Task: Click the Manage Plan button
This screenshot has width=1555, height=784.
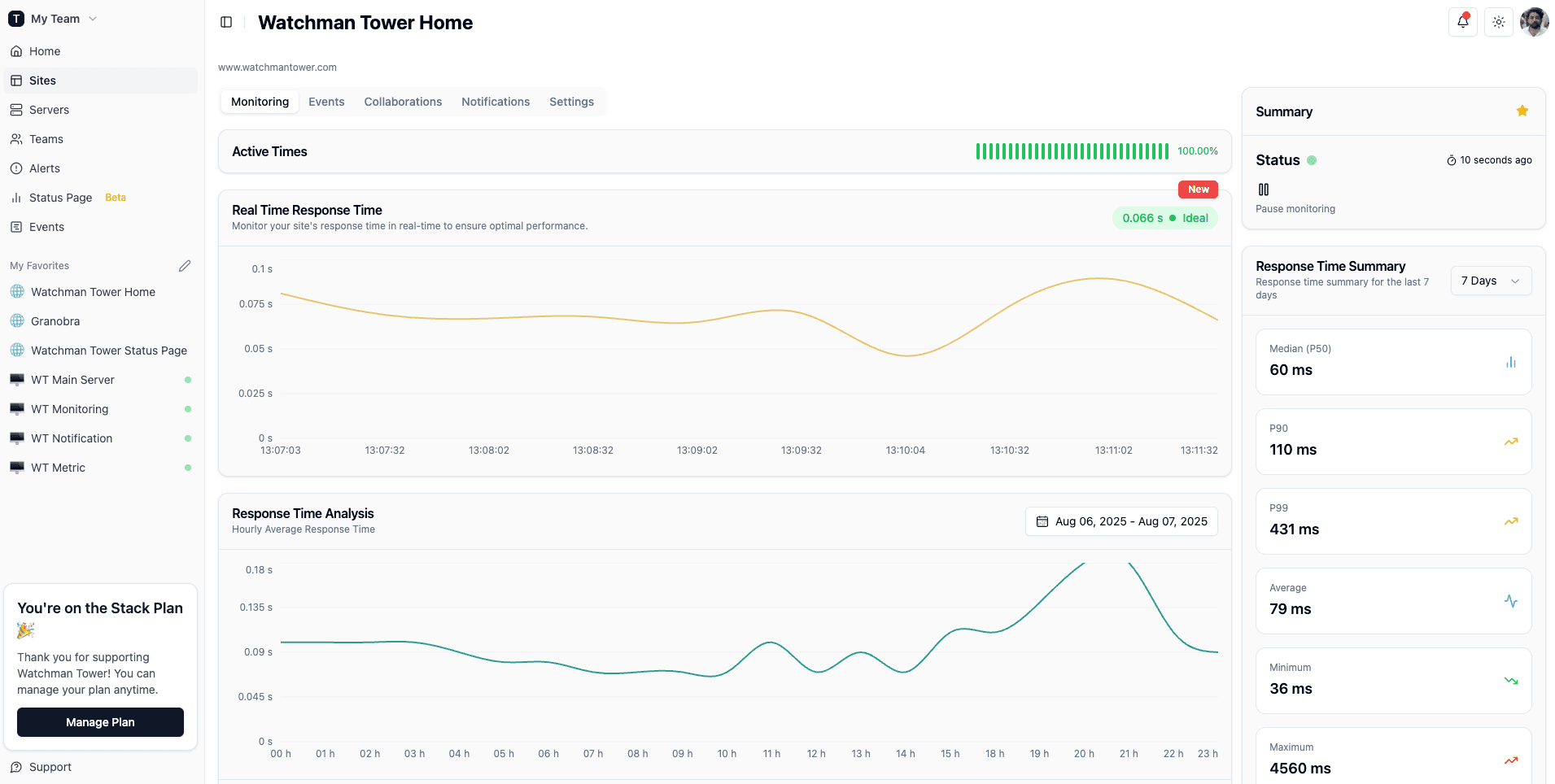Action: (100, 722)
